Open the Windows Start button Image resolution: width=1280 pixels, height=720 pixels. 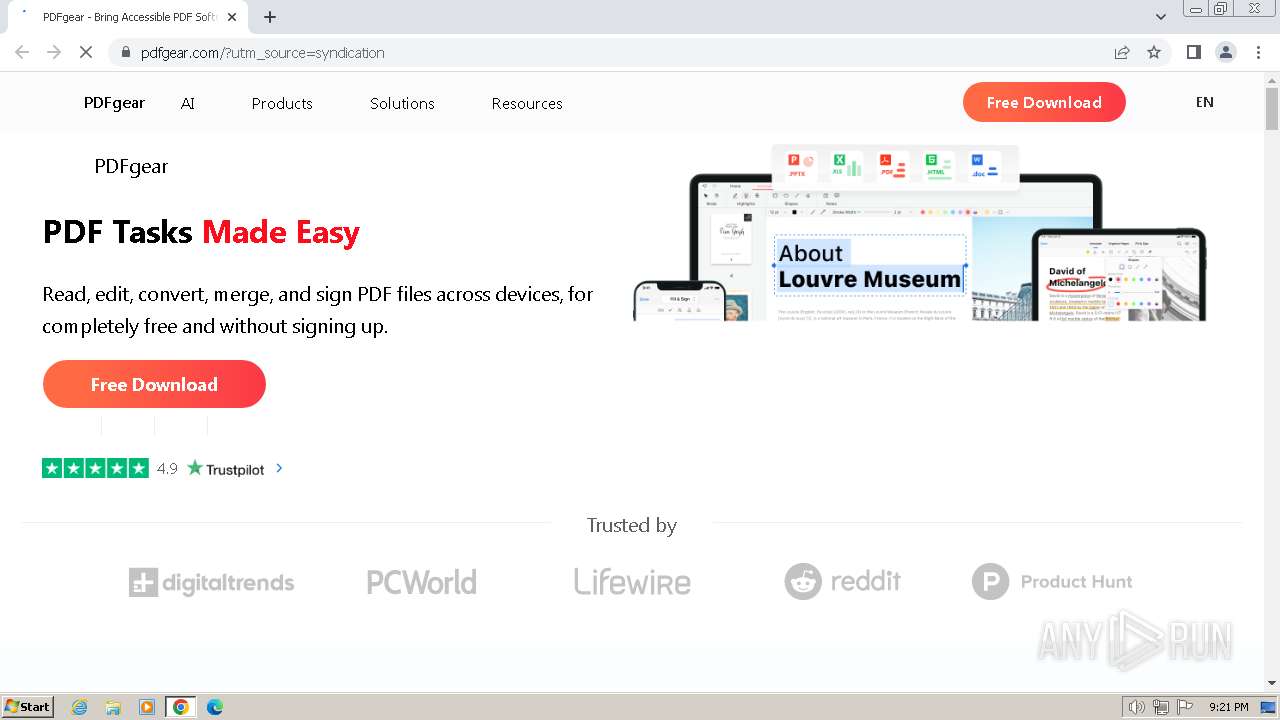click(x=27, y=706)
